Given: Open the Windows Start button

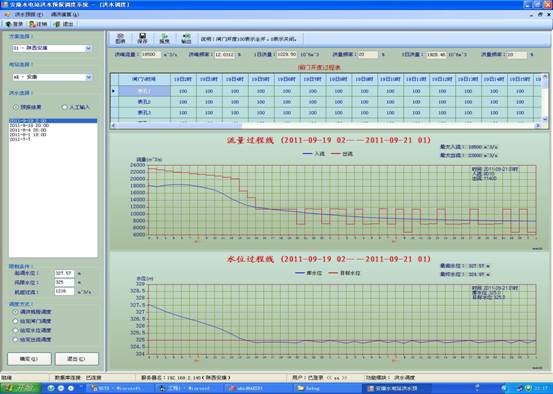Looking at the screenshot, I should pos(20,388).
